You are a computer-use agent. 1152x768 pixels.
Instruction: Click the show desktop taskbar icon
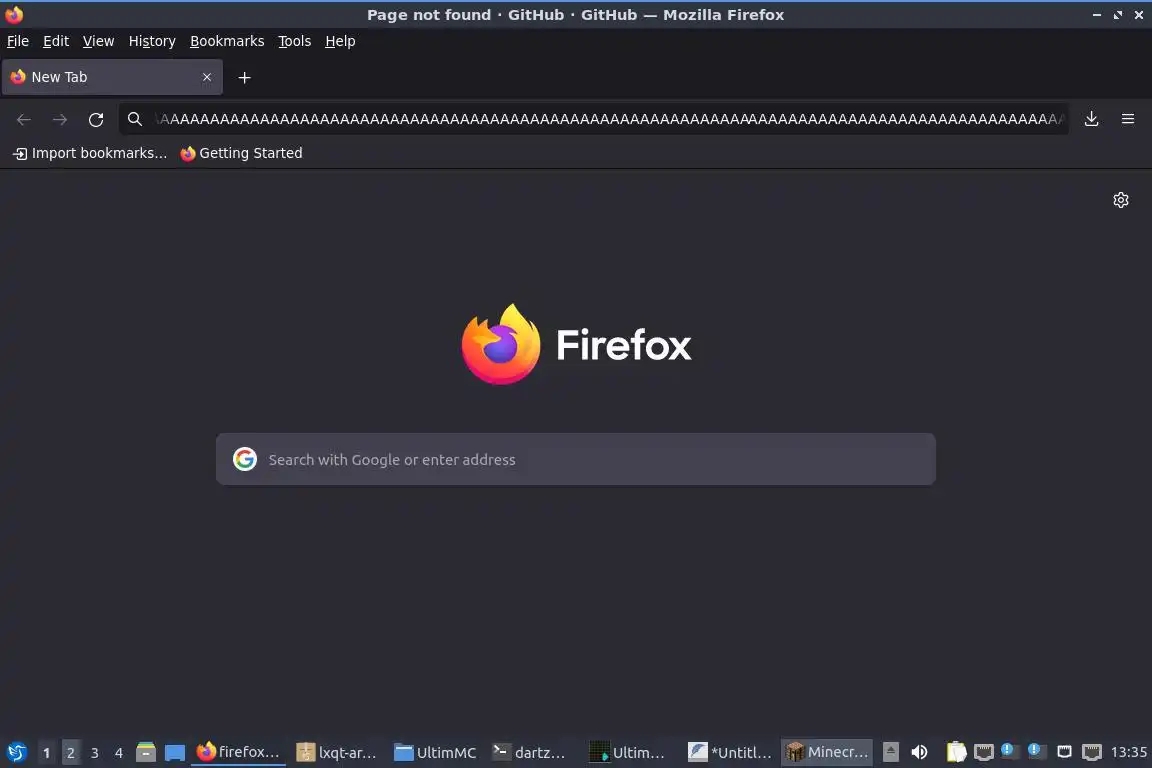(x=175, y=753)
